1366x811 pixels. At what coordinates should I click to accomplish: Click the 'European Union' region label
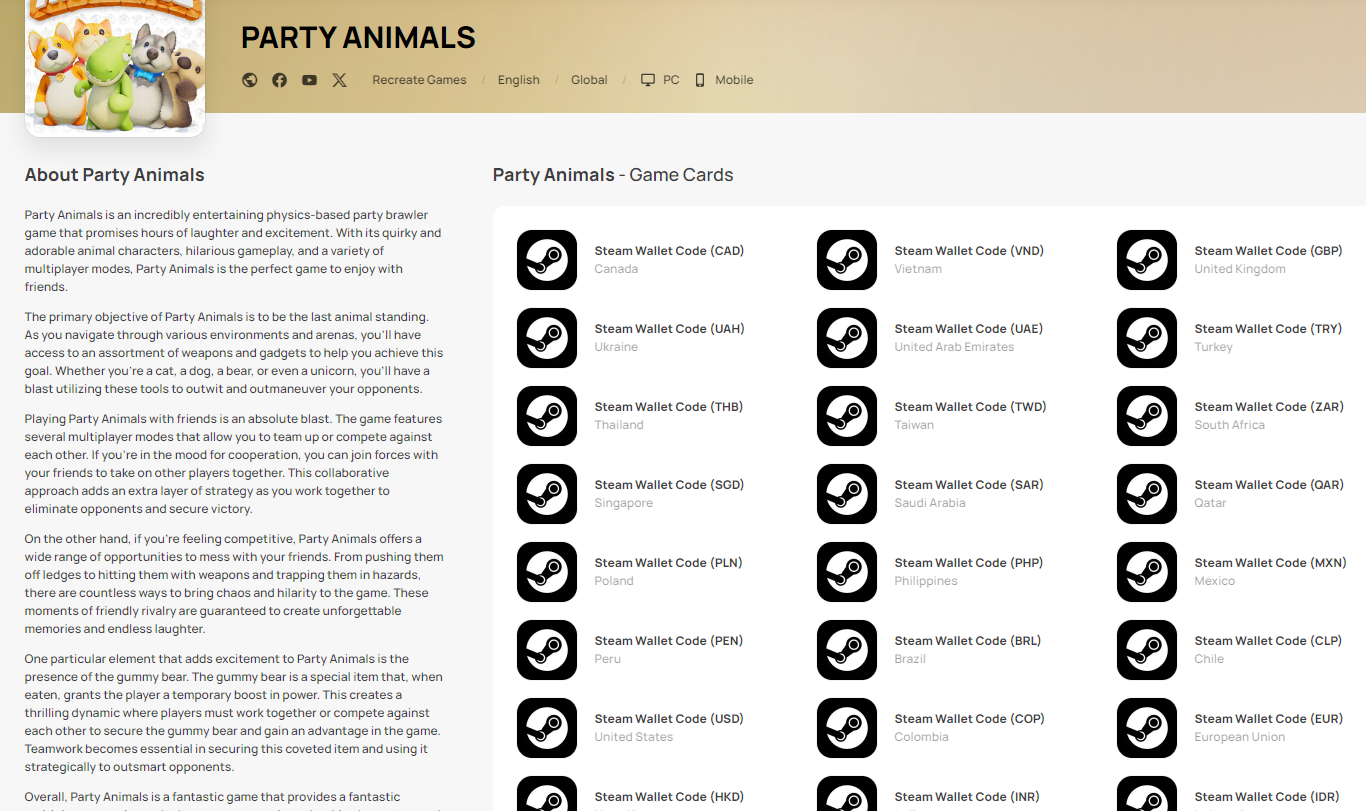pos(1239,737)
